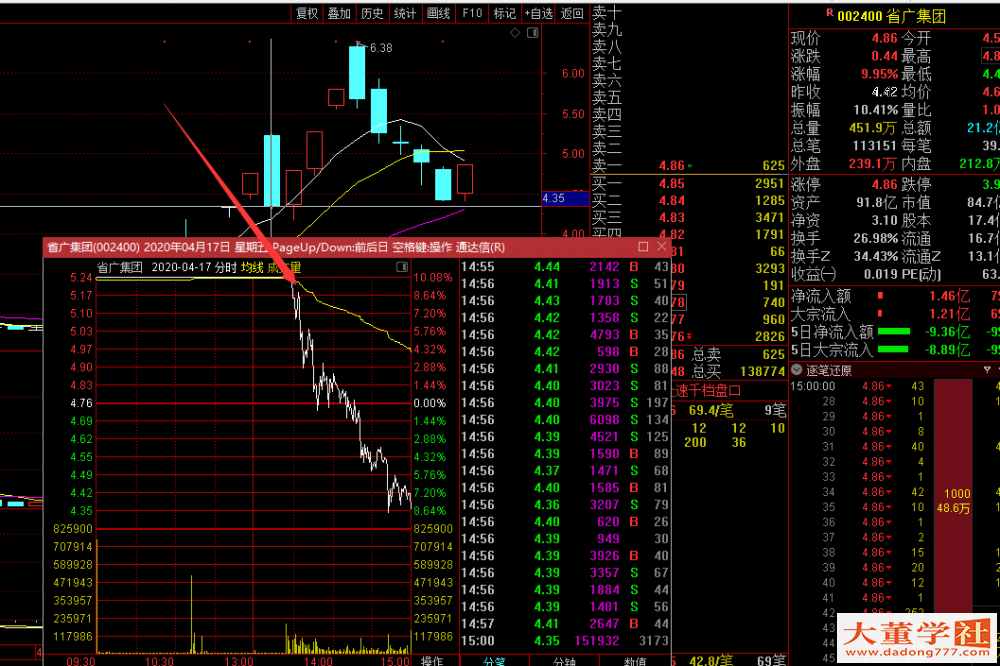
Task: Maximize the 省广集团 popup window
Action: (x=643, y=246)
